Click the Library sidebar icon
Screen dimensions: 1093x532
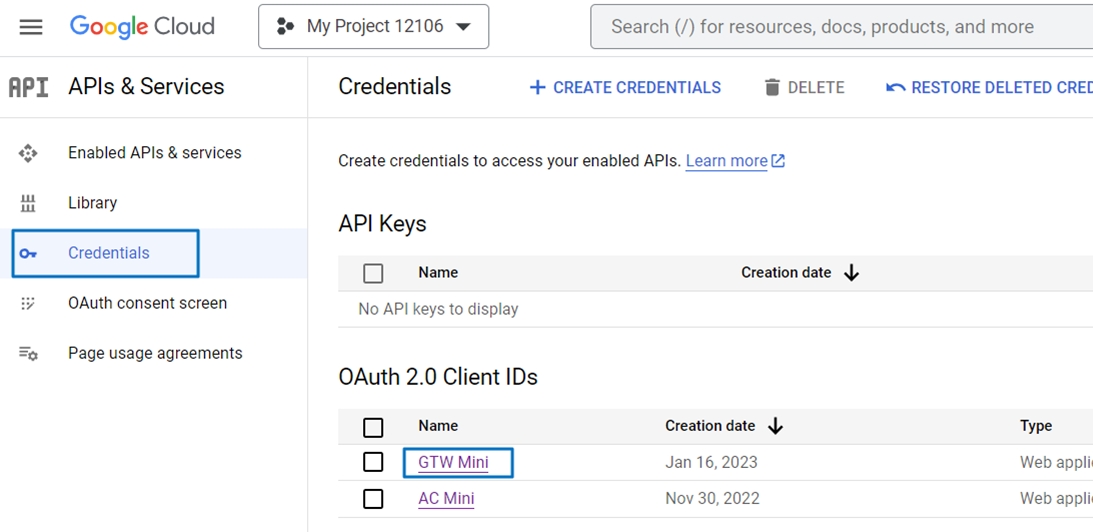coord(28,203)
